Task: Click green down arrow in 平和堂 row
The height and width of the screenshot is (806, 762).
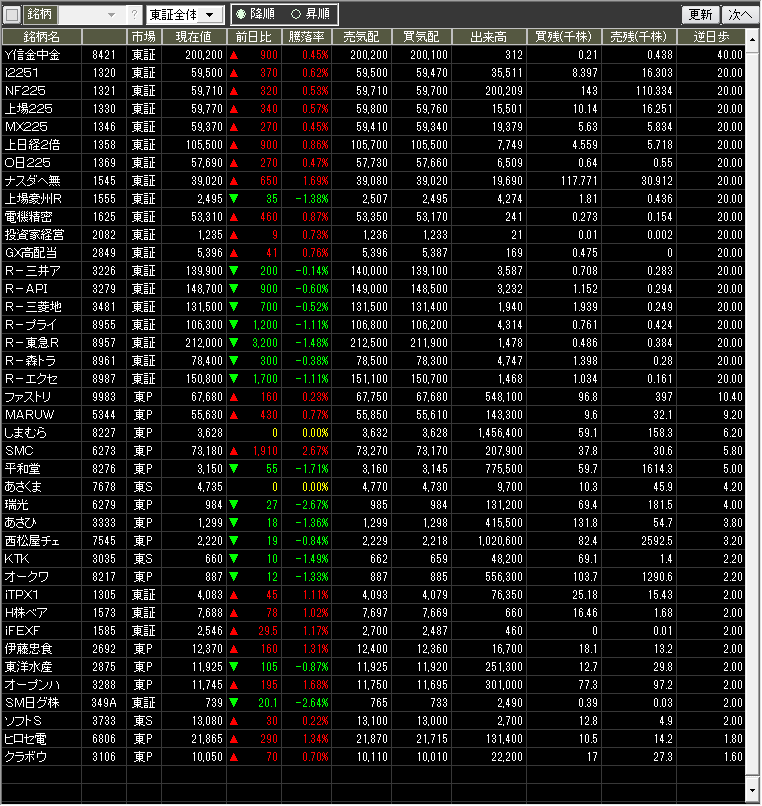Action: pos(233,469)
